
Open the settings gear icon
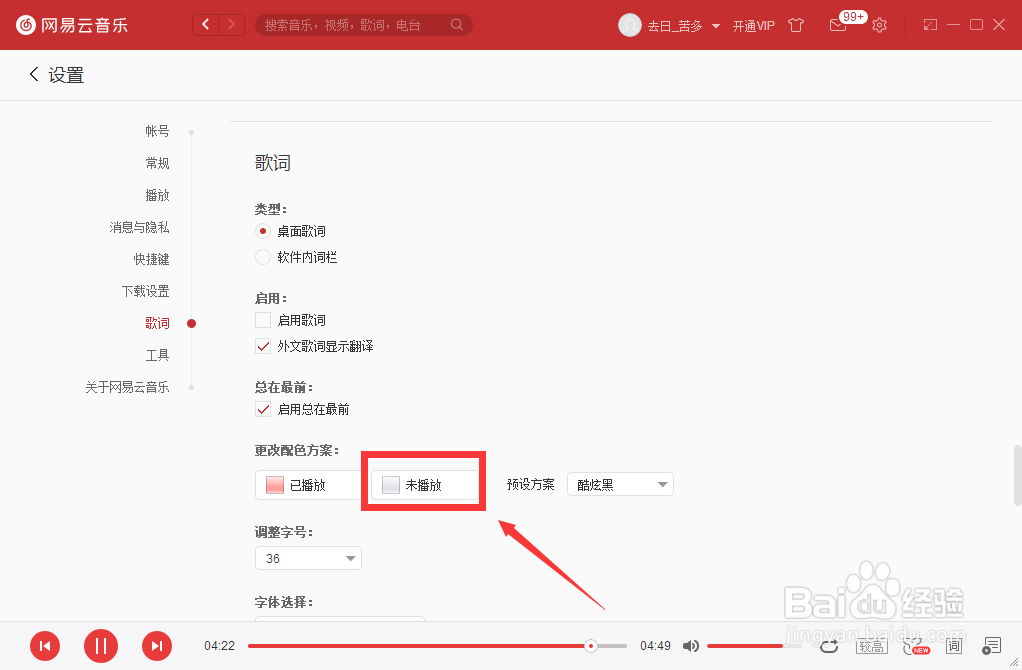pos(879,25)
